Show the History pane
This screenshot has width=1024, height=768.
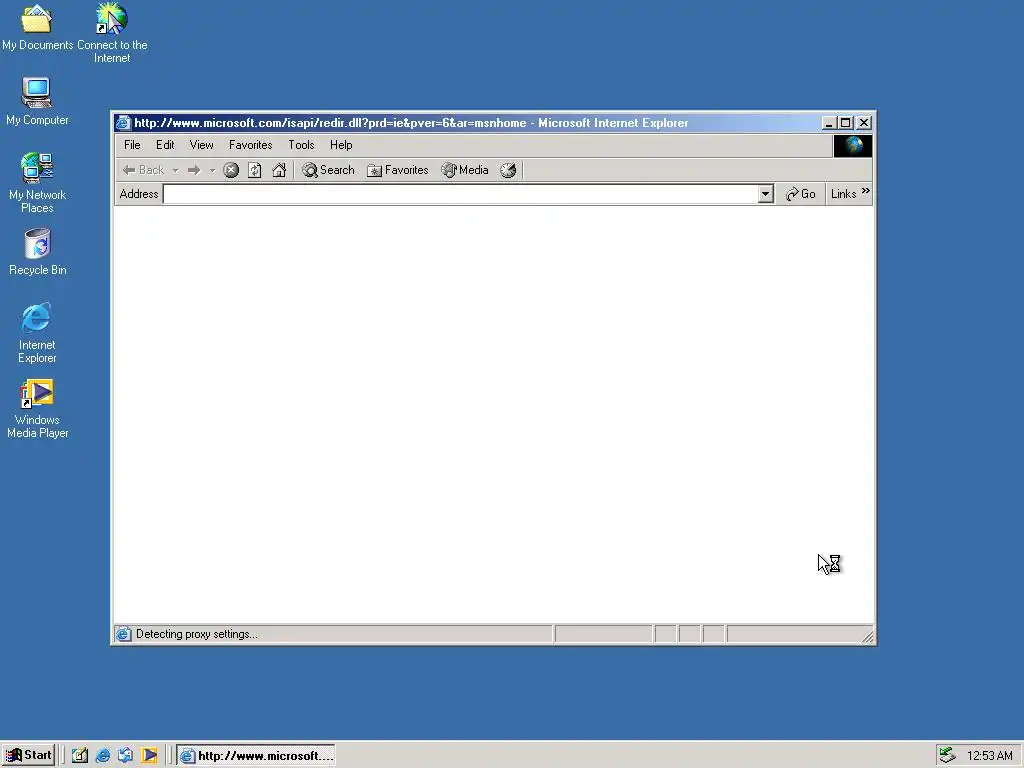tap(508, 170)
